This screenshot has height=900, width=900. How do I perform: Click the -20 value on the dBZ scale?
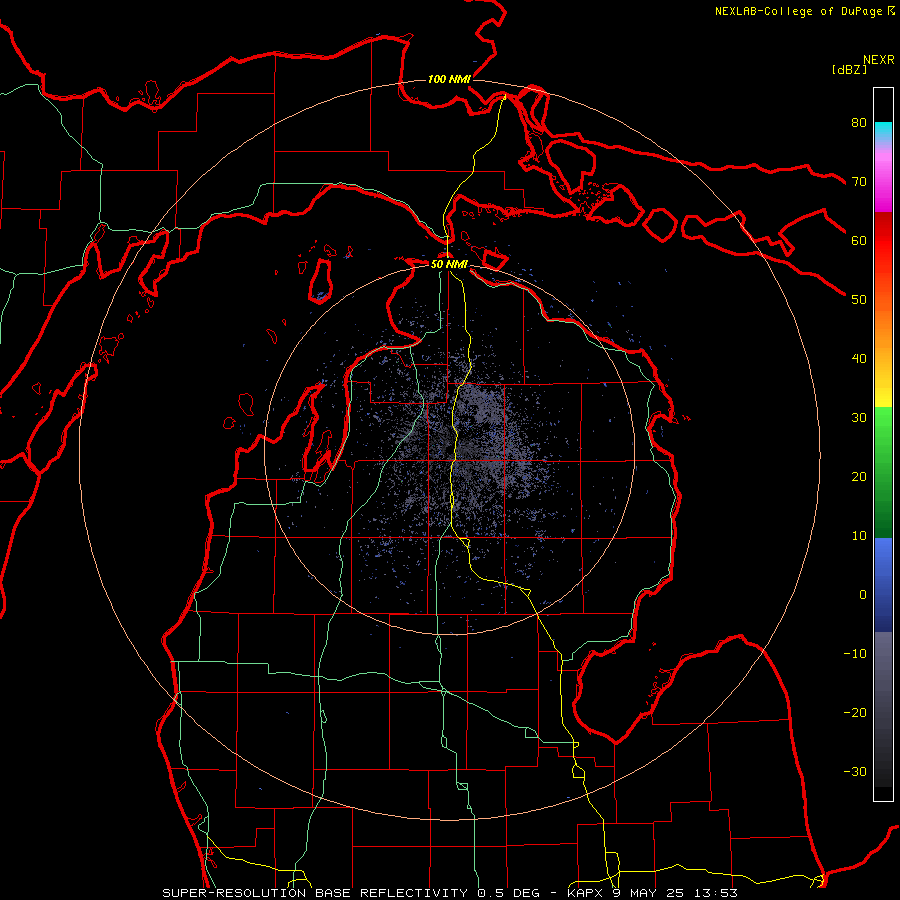click(855, 713)
